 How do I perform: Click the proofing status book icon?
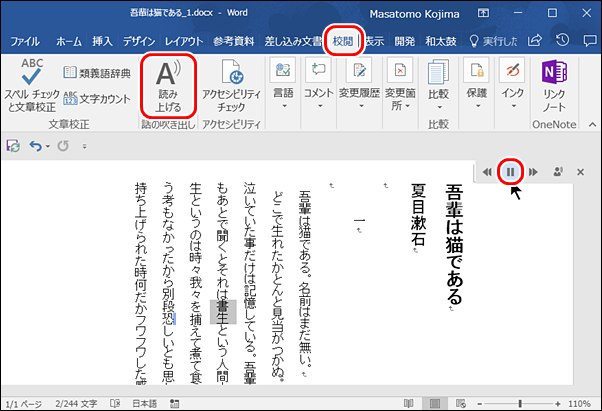point(115,403)
